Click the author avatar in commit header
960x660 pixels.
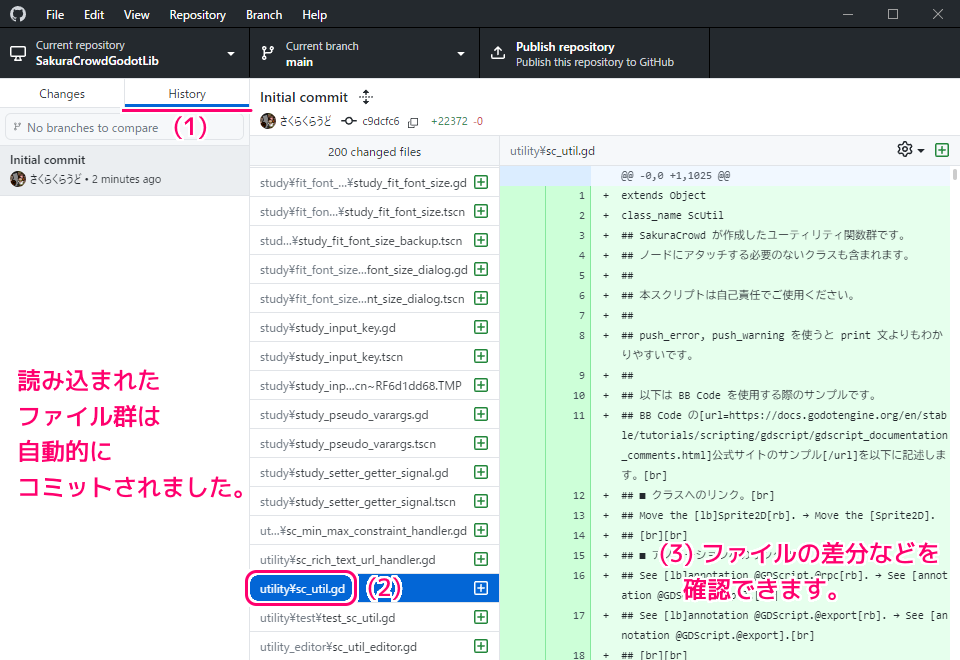(x=268, y=121)
